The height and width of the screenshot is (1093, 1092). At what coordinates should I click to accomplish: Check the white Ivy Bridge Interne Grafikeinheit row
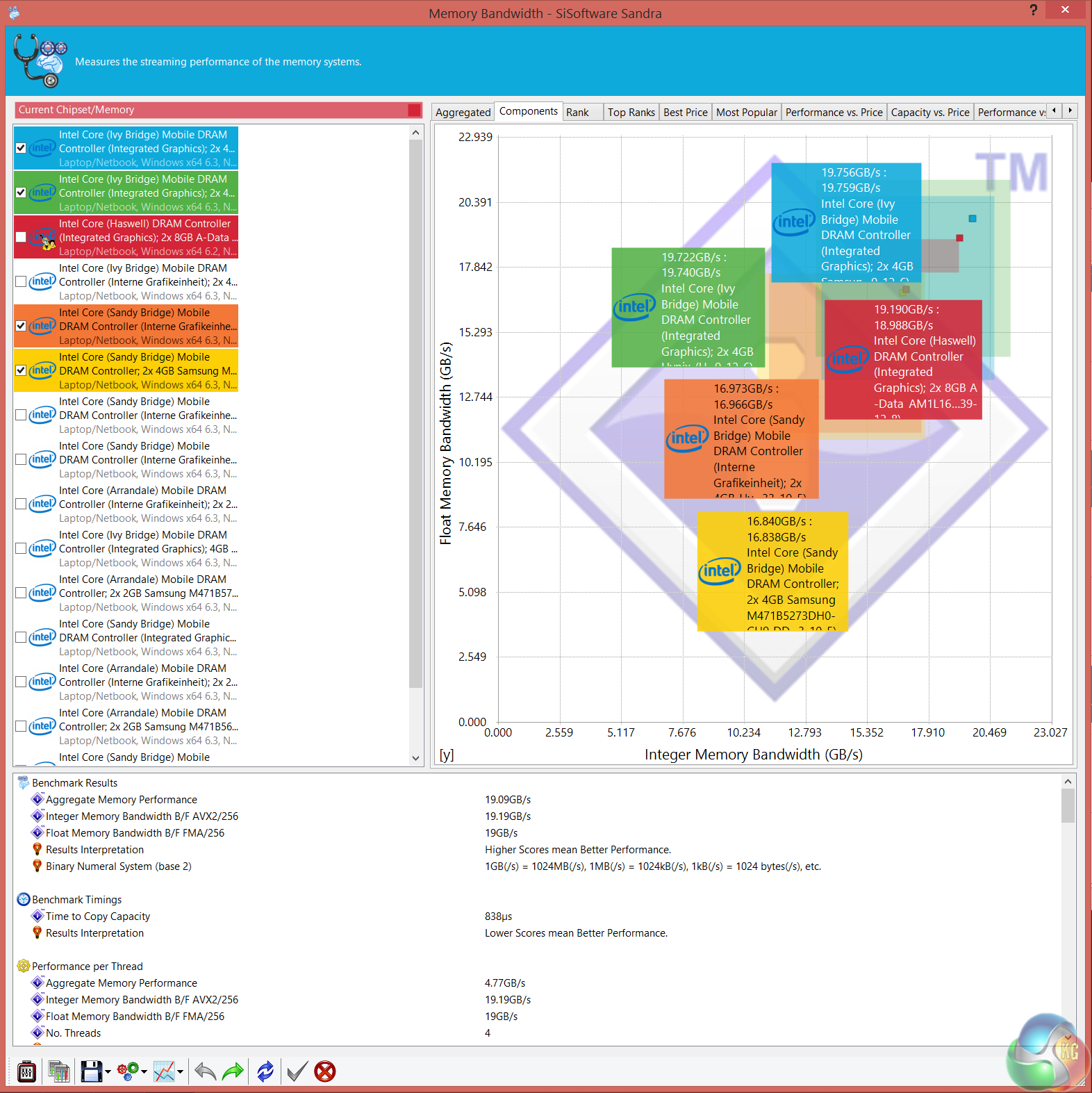coord(21,281)
